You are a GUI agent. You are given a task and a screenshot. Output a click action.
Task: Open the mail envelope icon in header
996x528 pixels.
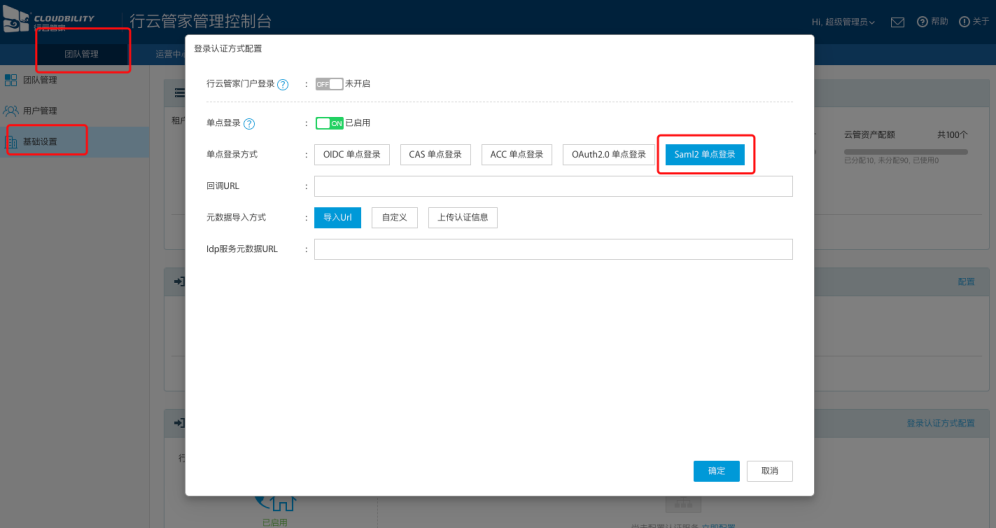[898, 22]
